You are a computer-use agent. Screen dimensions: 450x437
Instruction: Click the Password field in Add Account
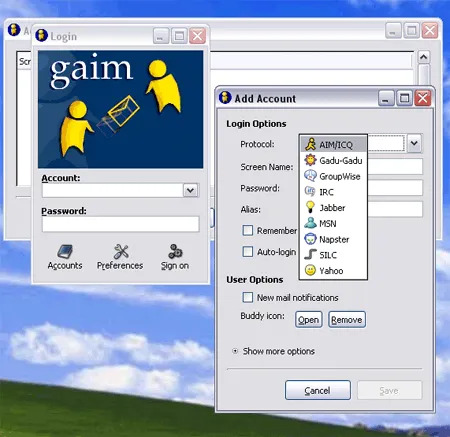click(x=395, y=188)
